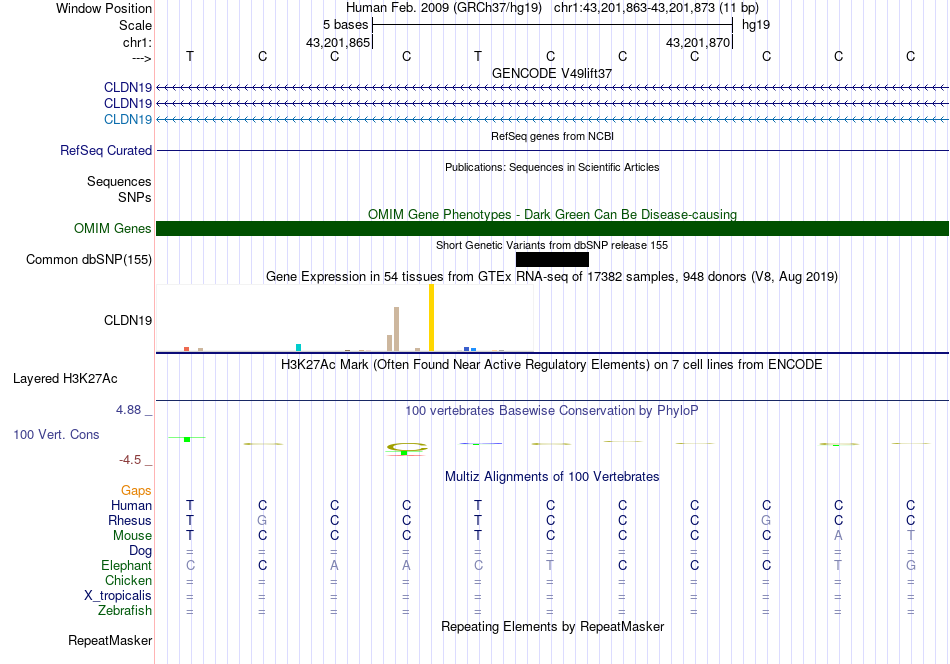Screen dimensions: 950x664
Task: Select the Dog alignment row label
Action: (141, 551)
